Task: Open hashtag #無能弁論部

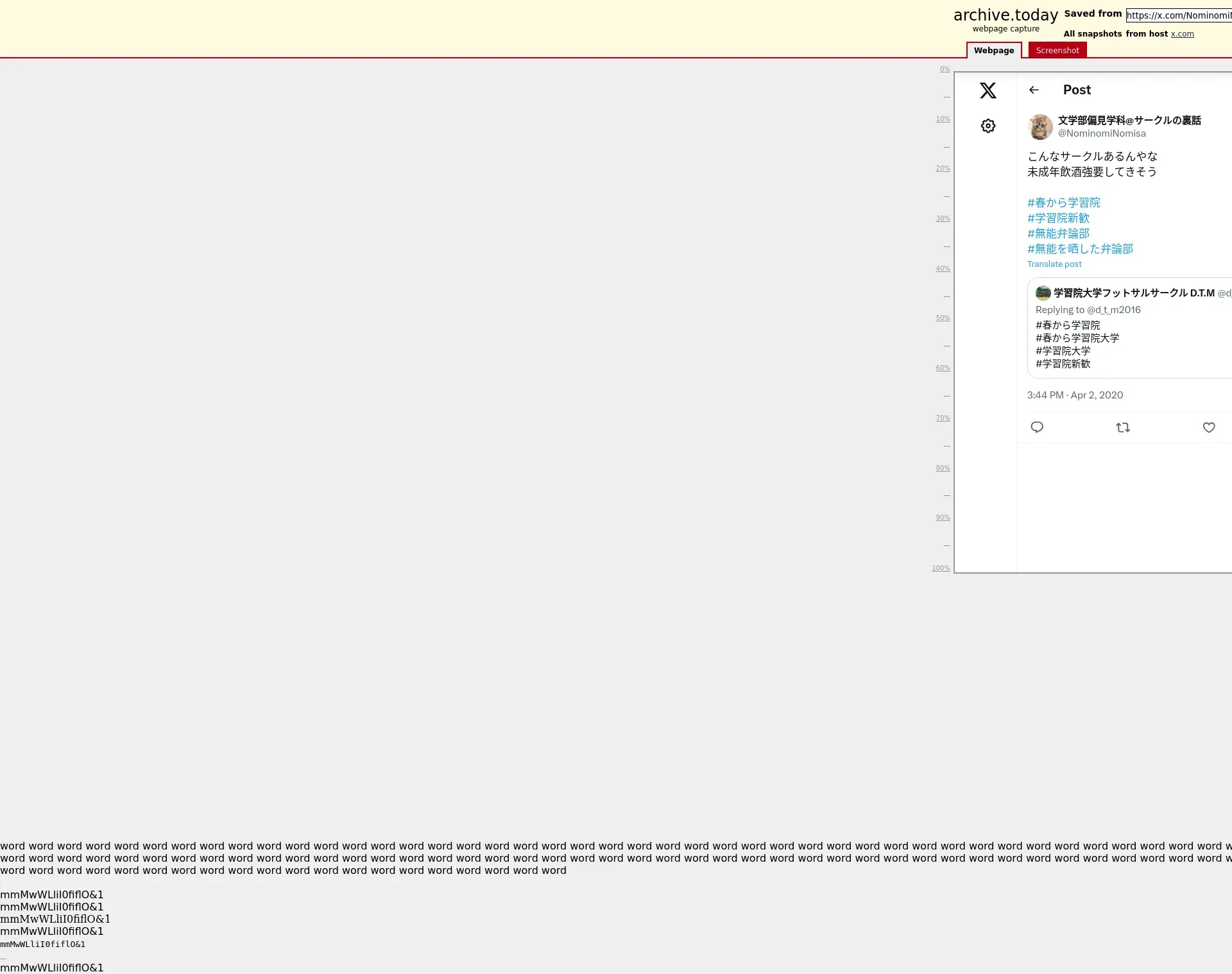Action: (1058, 234)
